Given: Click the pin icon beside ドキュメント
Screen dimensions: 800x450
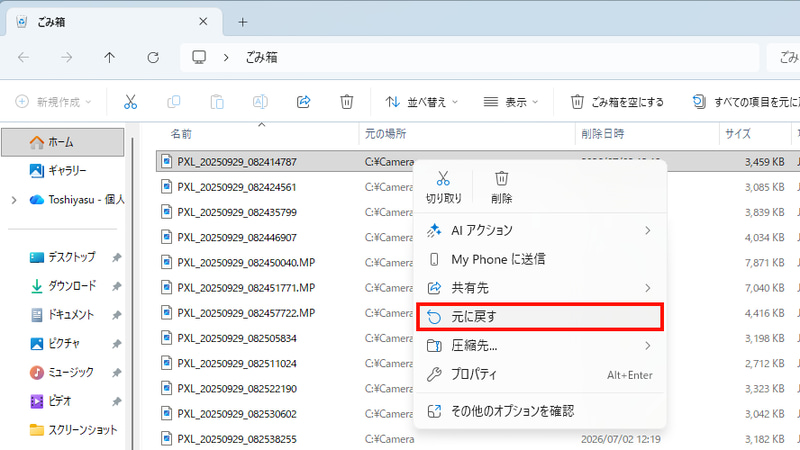Looking at the screenshot, I should tap(116, 315).
